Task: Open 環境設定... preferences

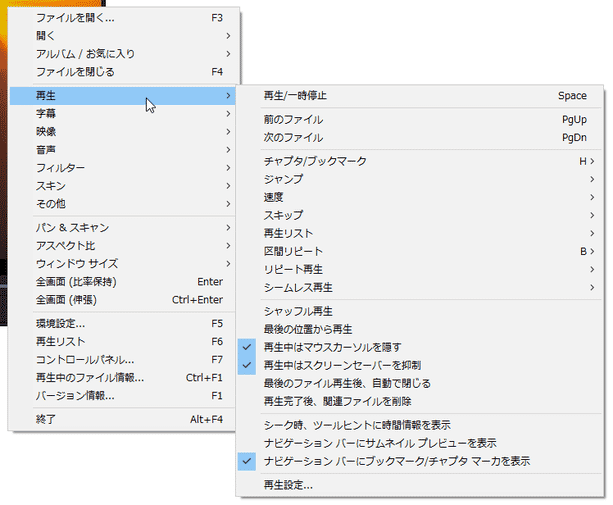Action: (x=60, y=324)
